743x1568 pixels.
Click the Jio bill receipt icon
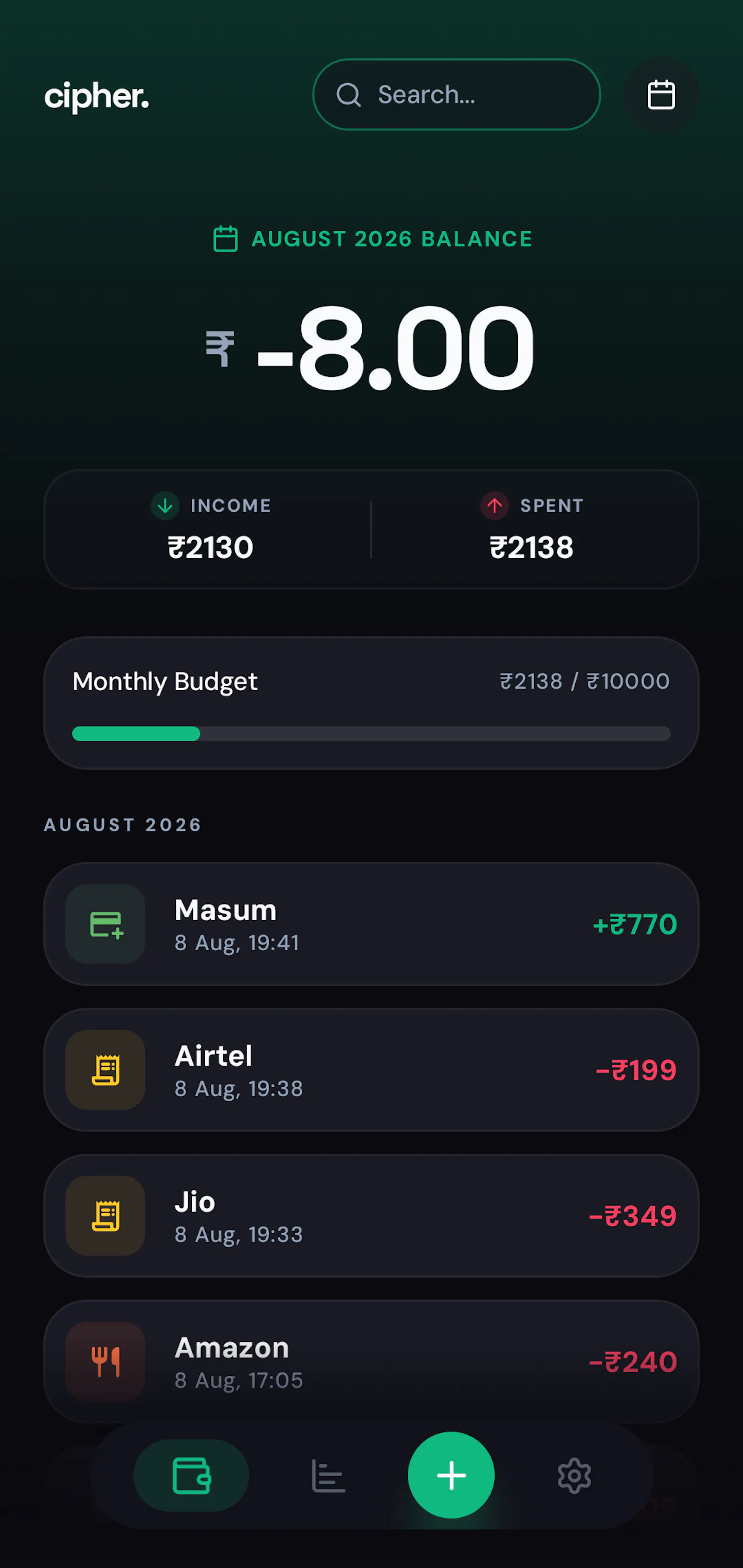105,1215
